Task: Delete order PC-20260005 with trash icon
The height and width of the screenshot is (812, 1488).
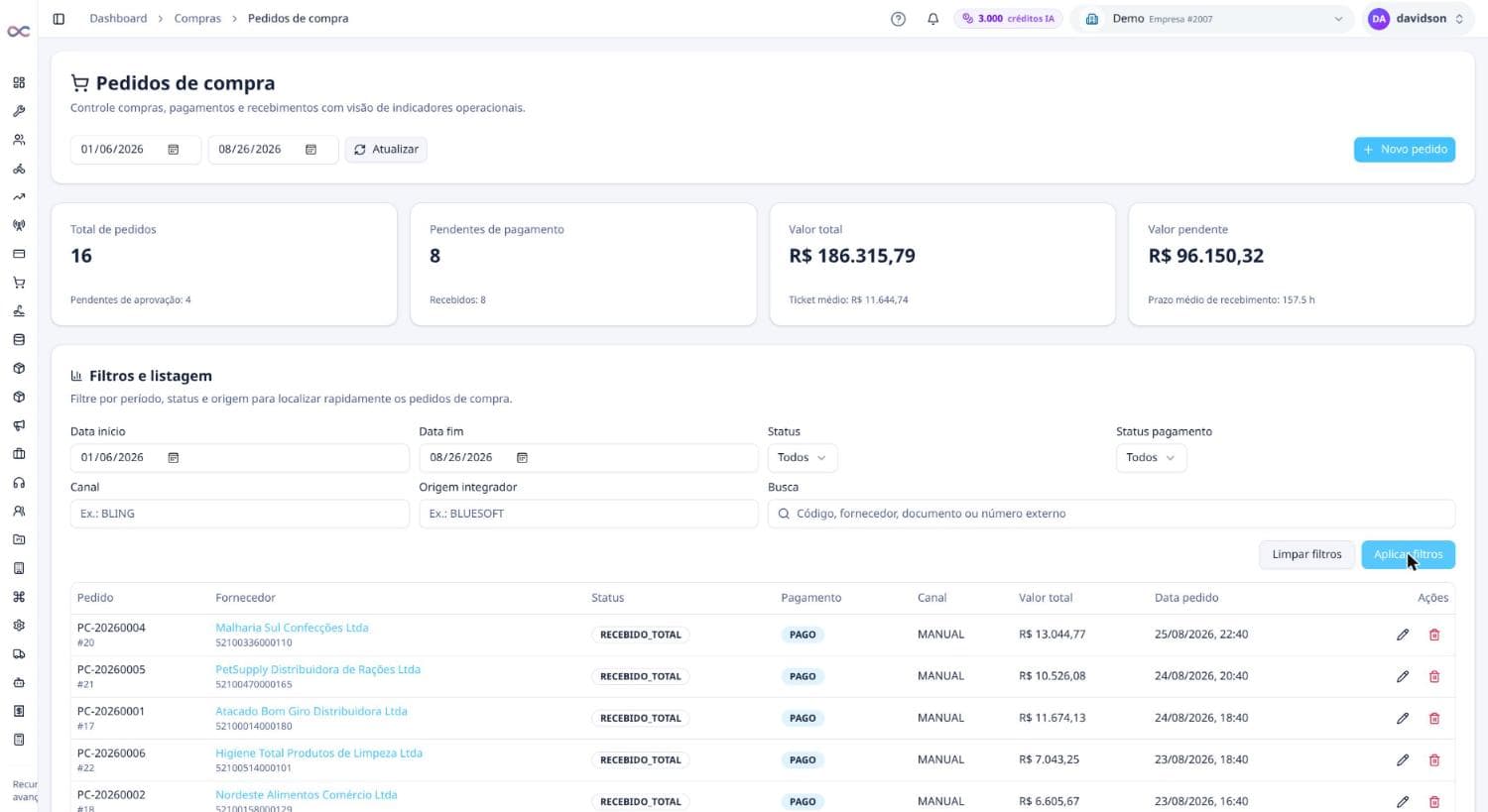Action: click(x=1434, y=676)
